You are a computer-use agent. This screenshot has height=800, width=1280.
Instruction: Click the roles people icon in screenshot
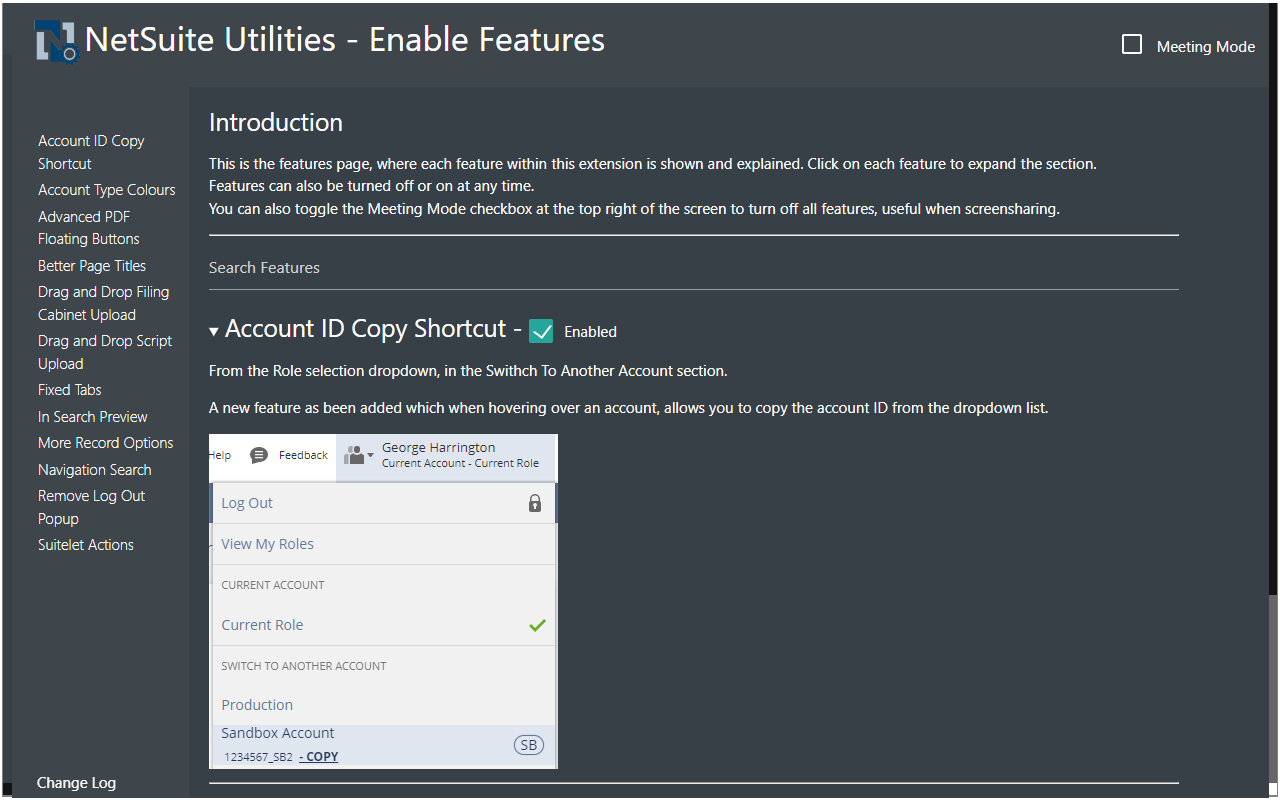pos(355,455)
